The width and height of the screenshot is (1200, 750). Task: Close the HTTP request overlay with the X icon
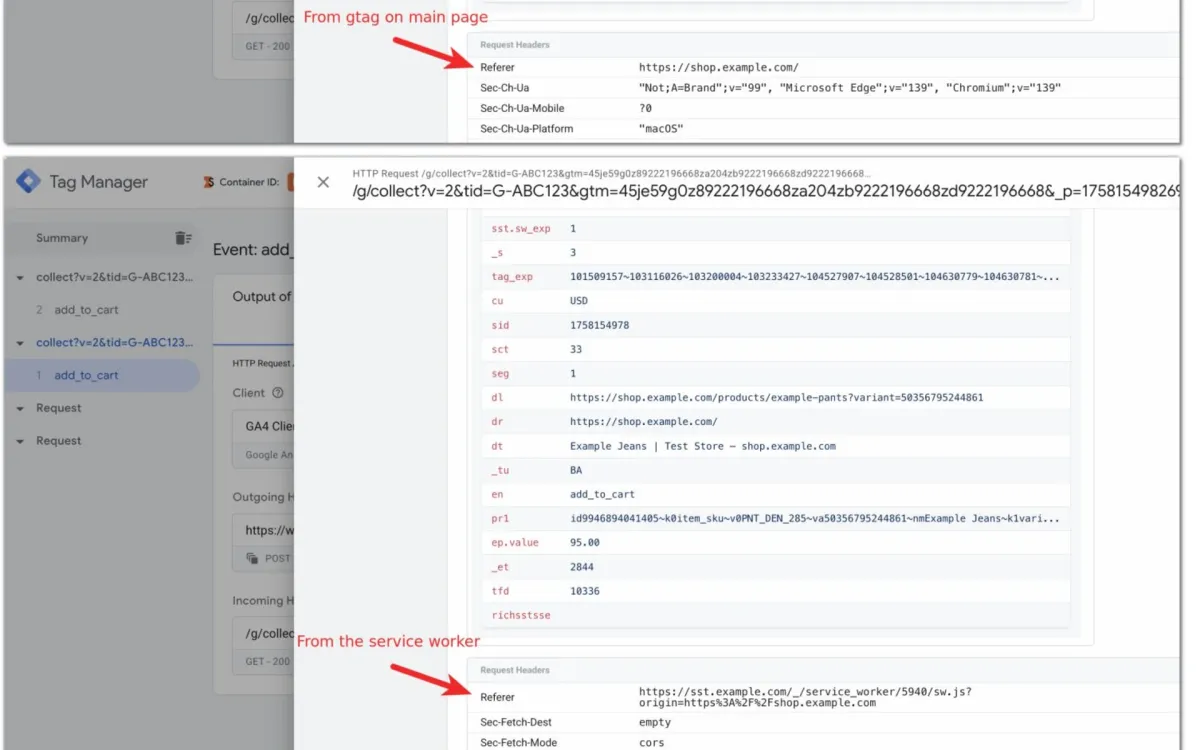coord(323,182)
